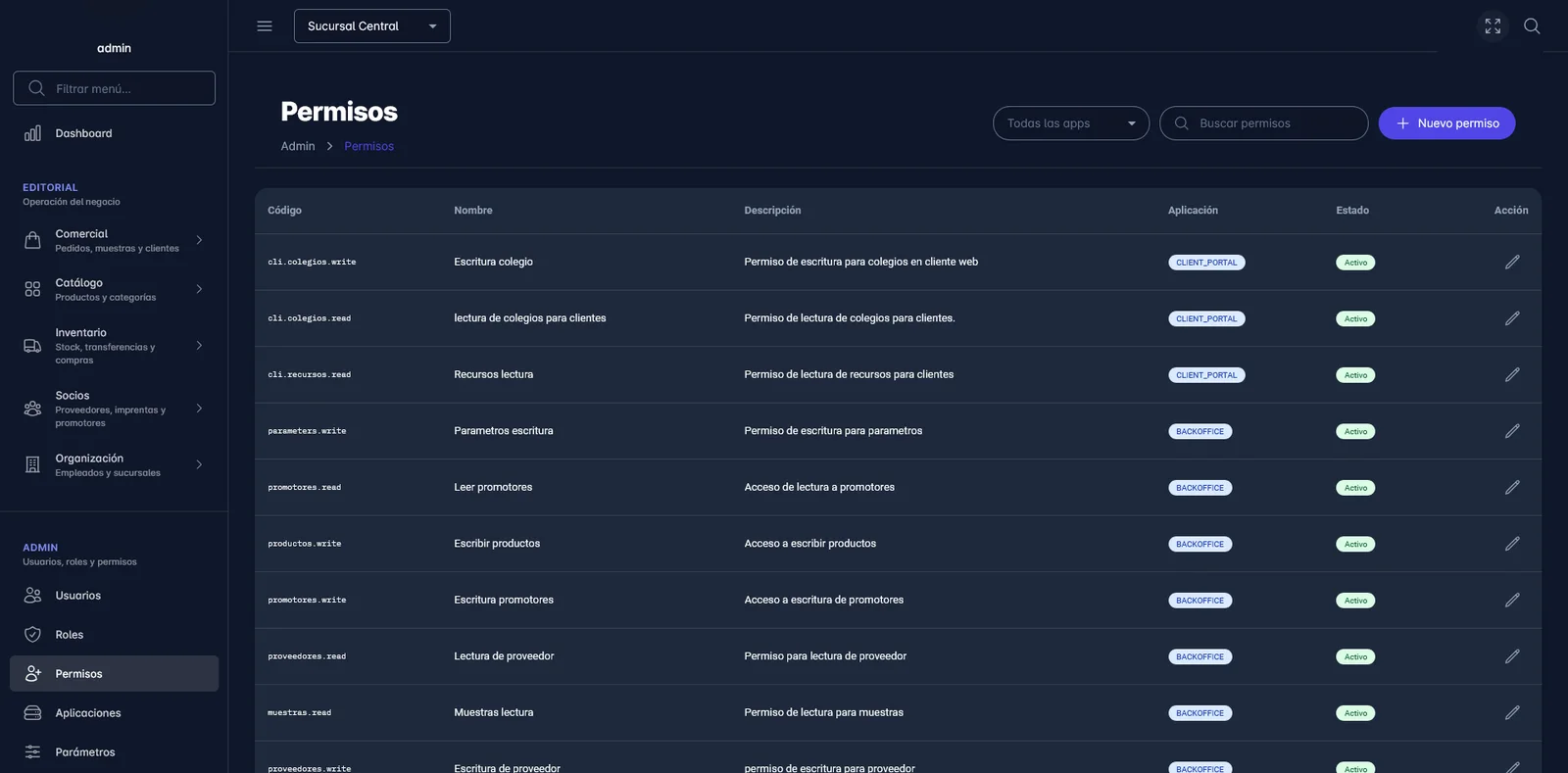Click the Nombre column header
Viewport: 1568px width, 773px height.
point(473,211)
